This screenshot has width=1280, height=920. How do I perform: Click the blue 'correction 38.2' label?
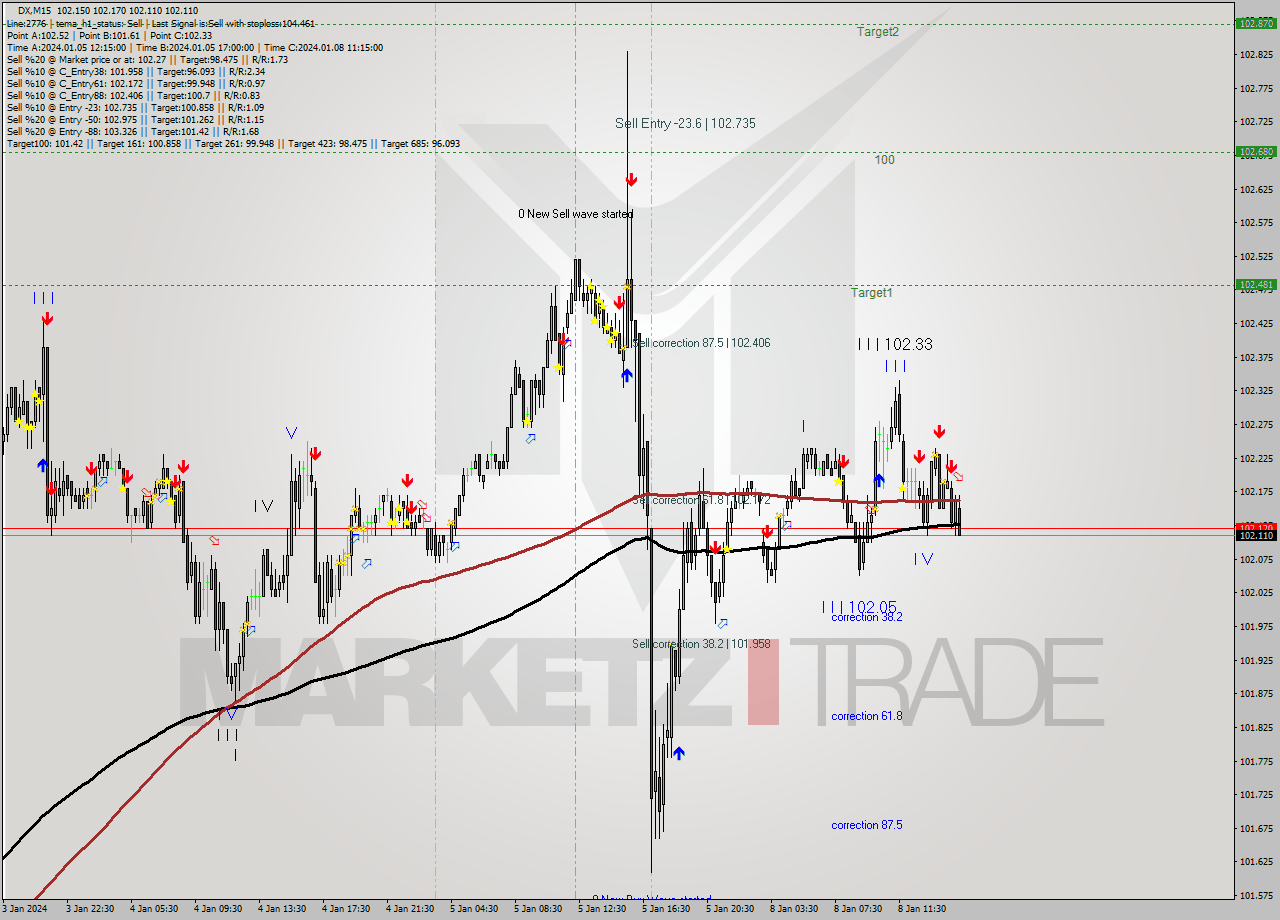tap(866, 617)
